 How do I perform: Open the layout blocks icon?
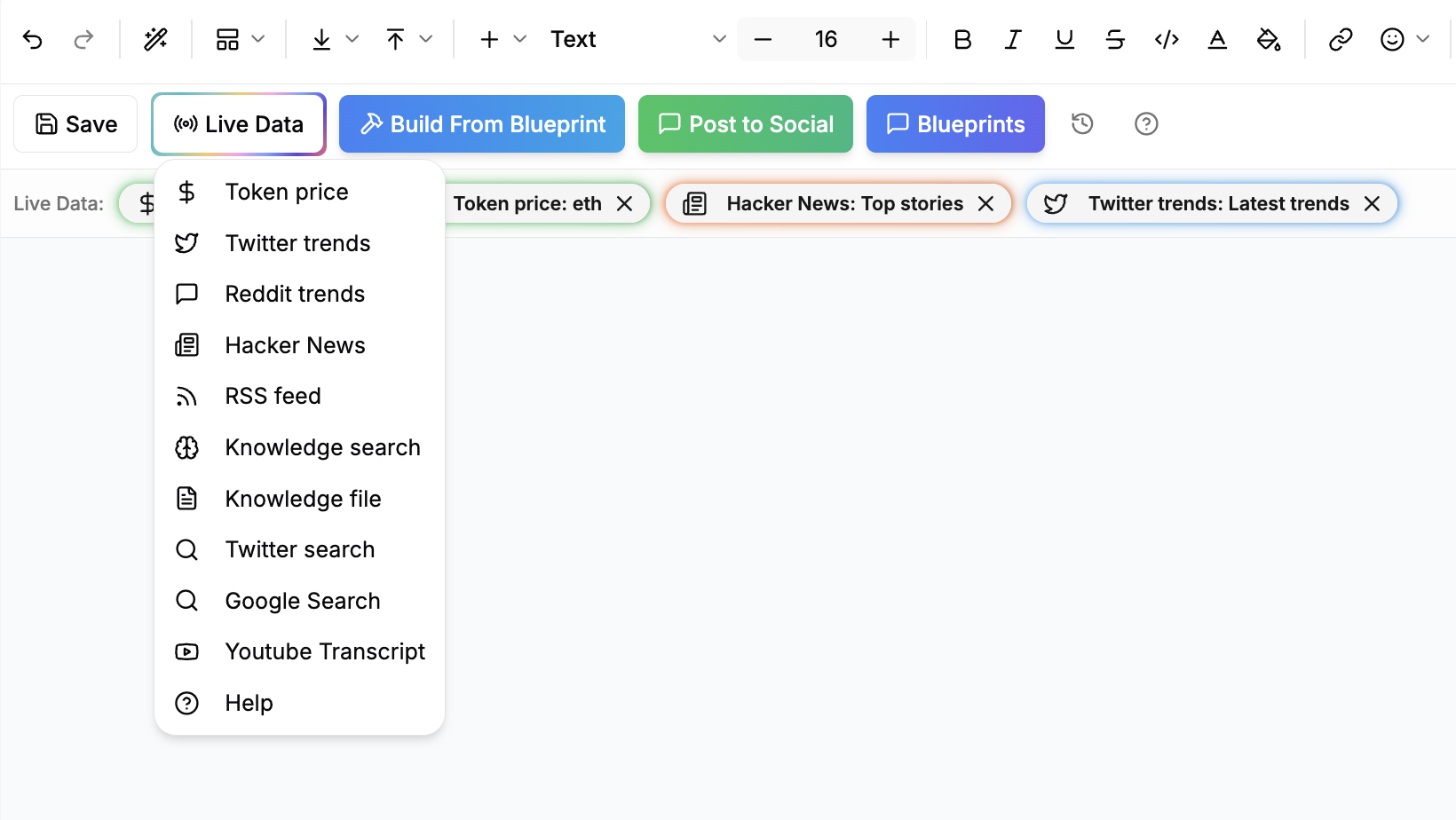tap(228, 39)
